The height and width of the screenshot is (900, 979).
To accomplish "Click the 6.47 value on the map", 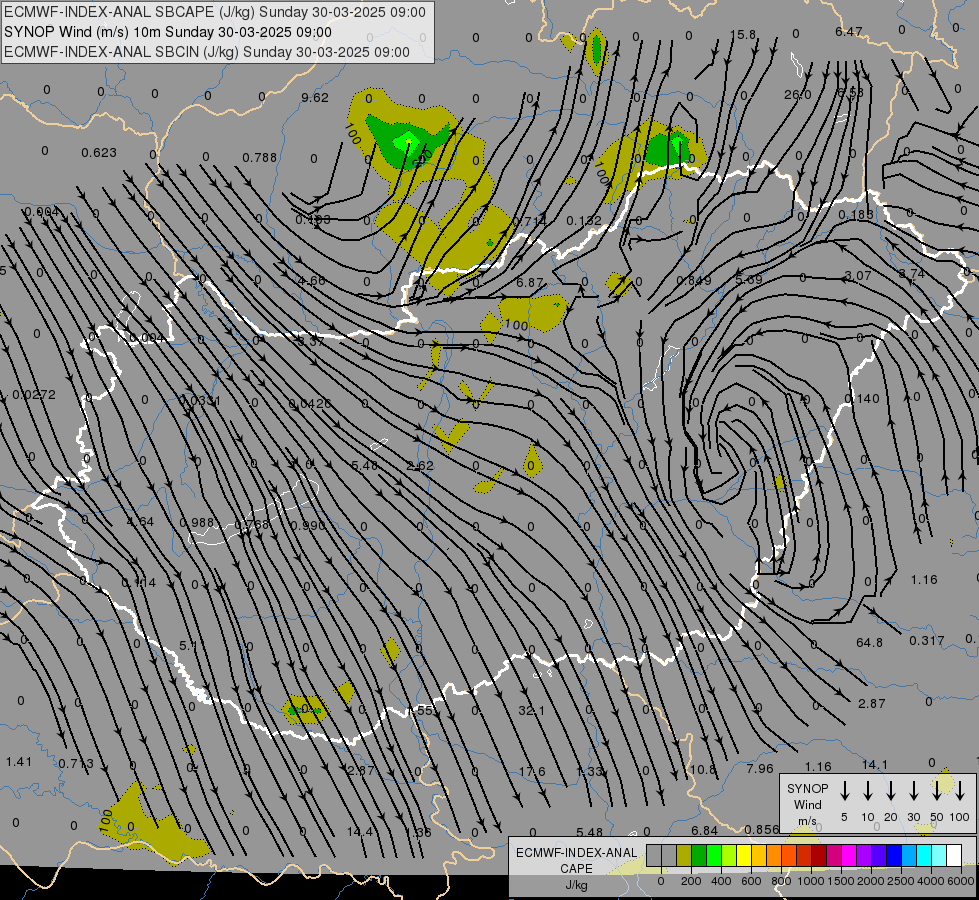I will click(849, 31).
